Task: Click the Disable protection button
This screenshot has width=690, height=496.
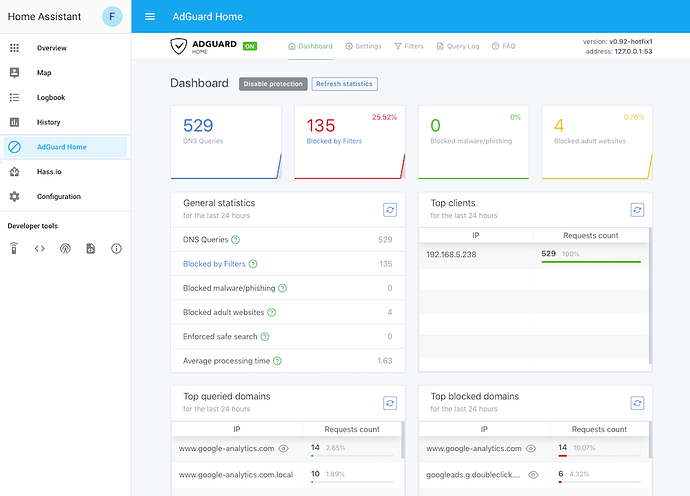Action: click(x=273, y=84)
